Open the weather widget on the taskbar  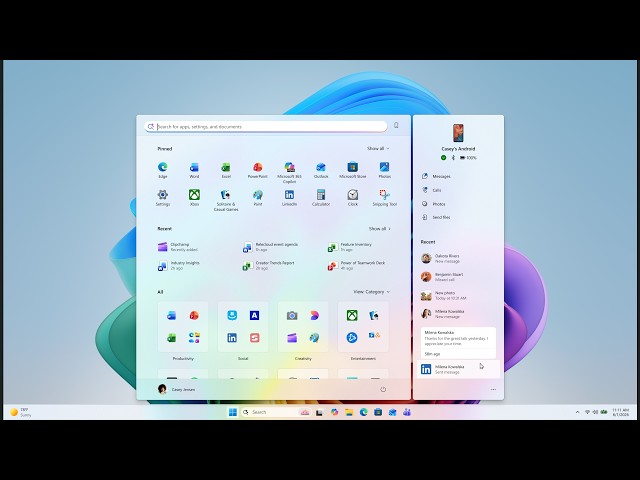tap(20, 412)
